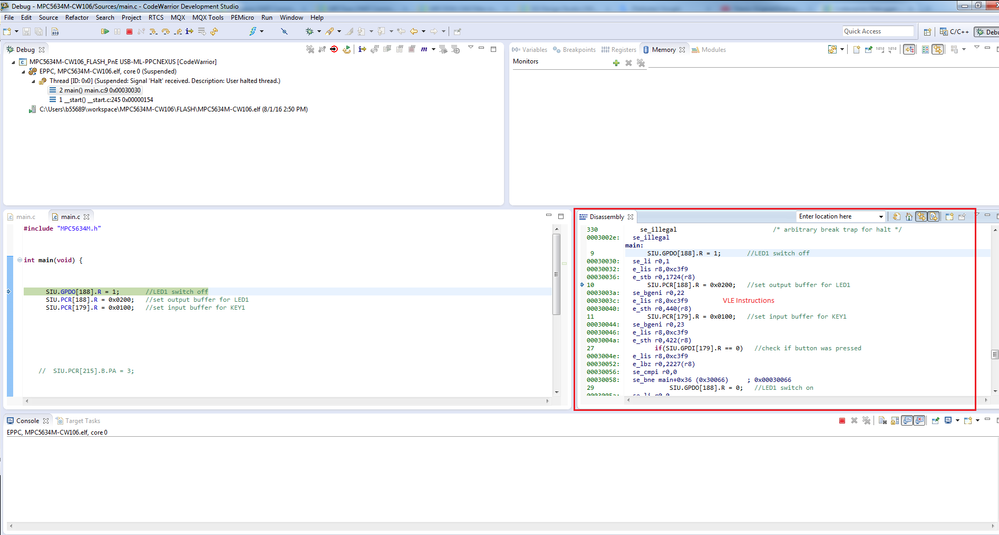Click the bug Debug launch icon in the toolbar
999x535 pixels.
coord(309,31)
